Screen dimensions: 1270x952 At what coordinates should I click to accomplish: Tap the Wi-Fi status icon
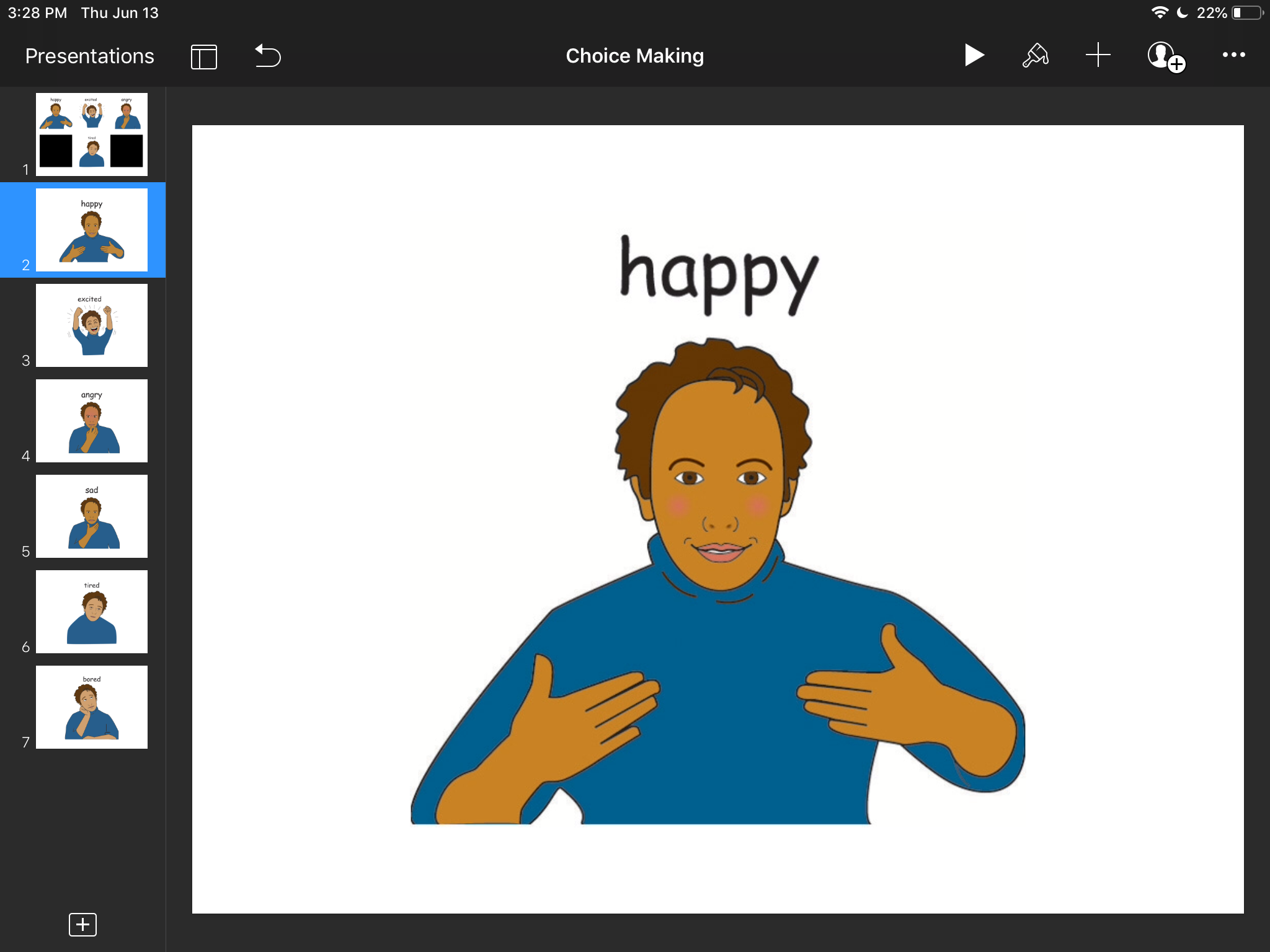click(1159, 13)
